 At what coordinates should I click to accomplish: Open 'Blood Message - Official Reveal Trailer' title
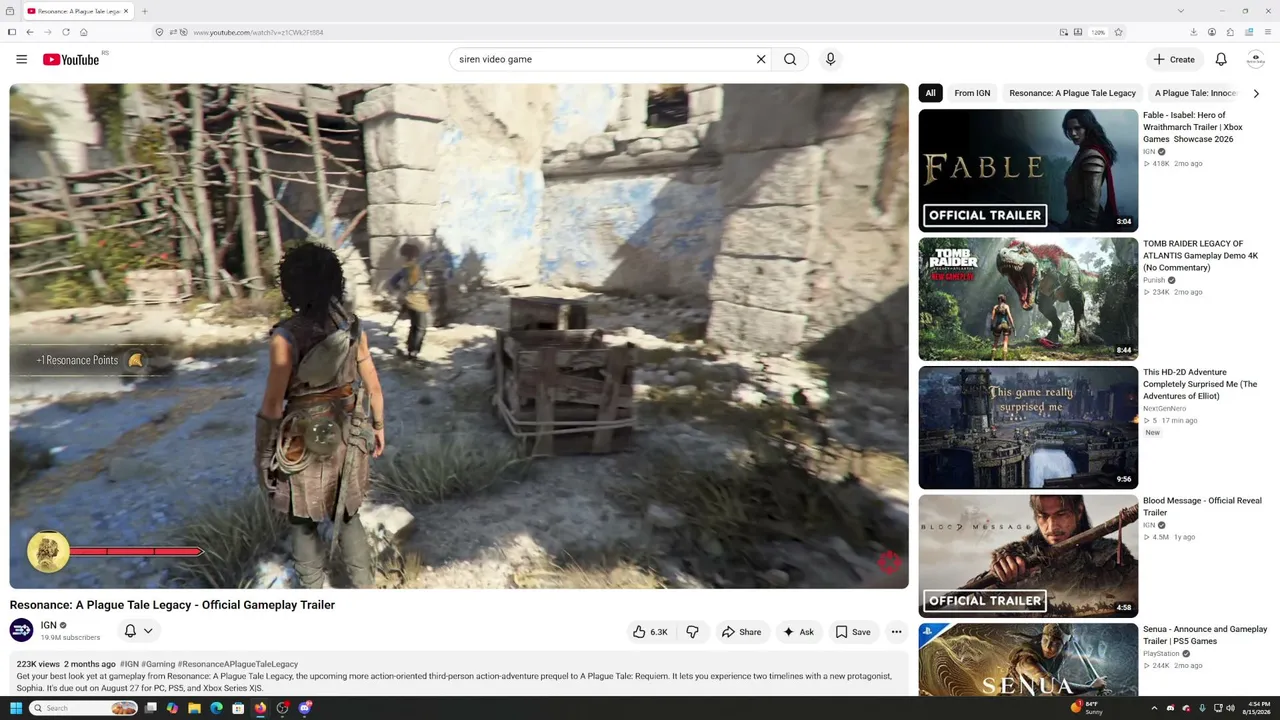pyautogui.click(x=1202, y=507)
